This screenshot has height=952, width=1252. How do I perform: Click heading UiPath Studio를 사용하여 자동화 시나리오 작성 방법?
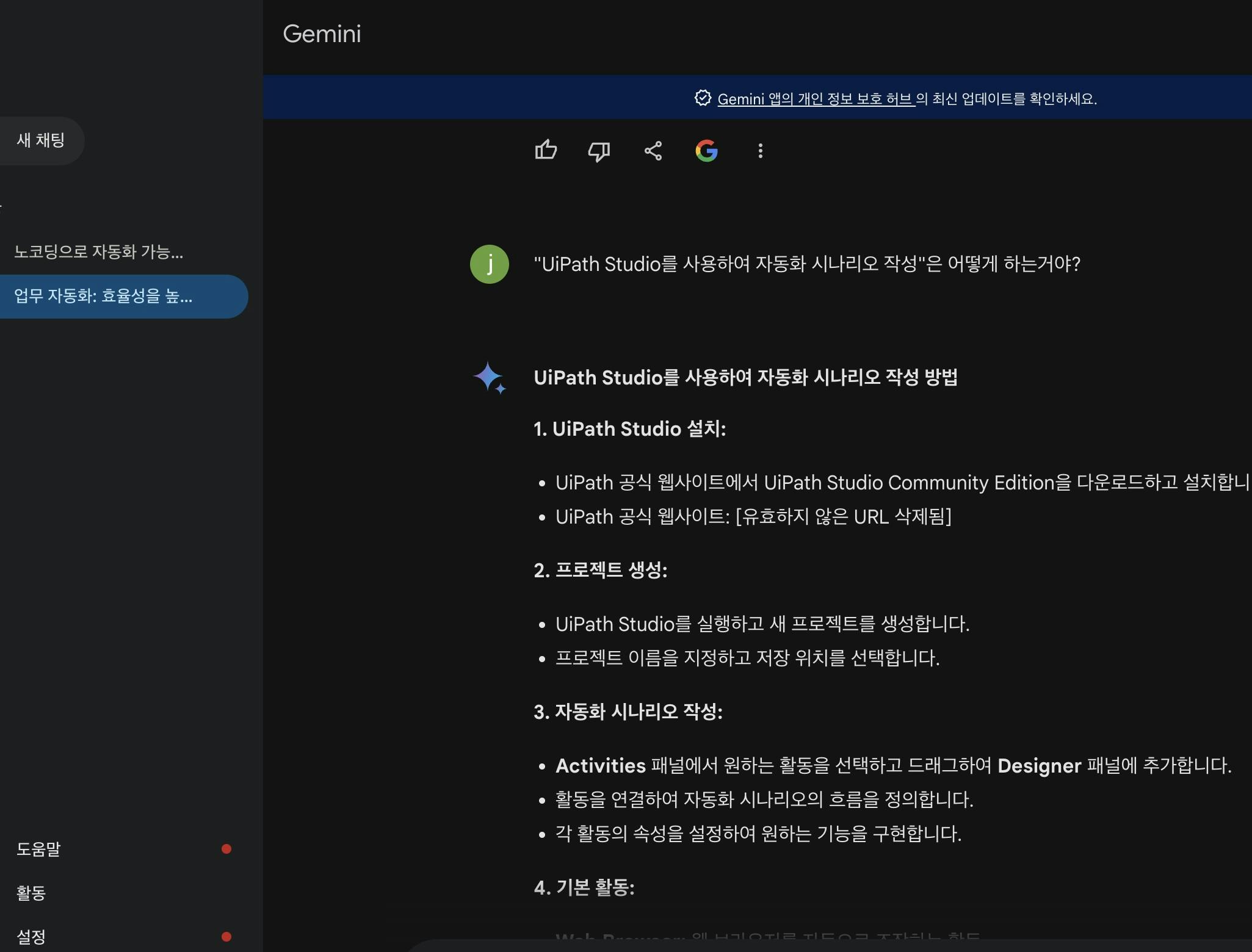click(x=745, y=377)
